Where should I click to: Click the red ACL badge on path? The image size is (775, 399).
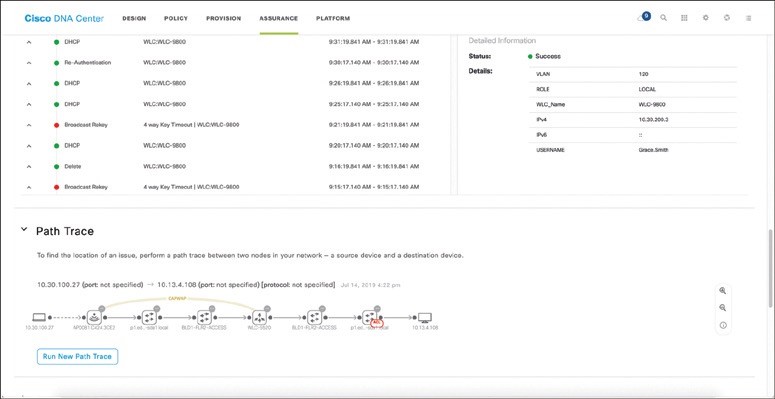coord(376,322)
